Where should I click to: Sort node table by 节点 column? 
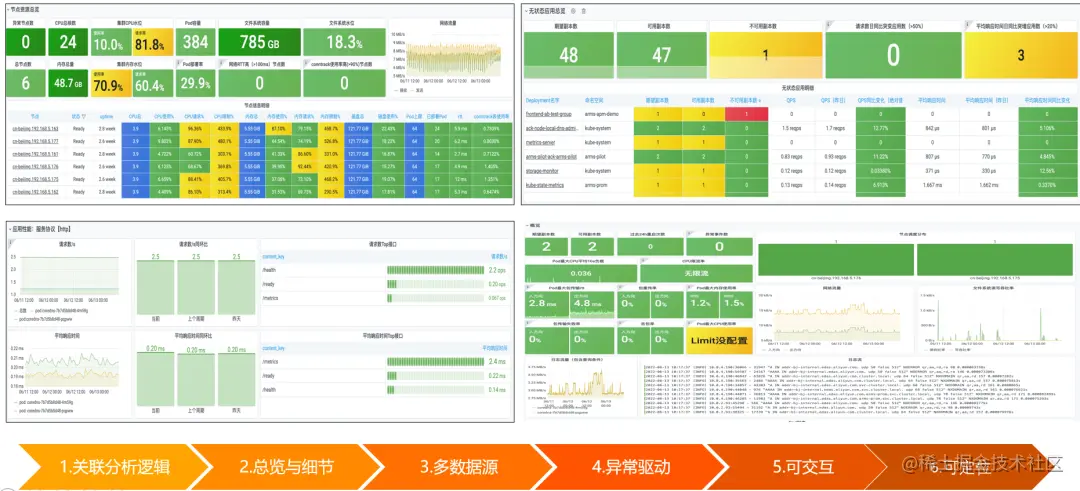point(35,116)
